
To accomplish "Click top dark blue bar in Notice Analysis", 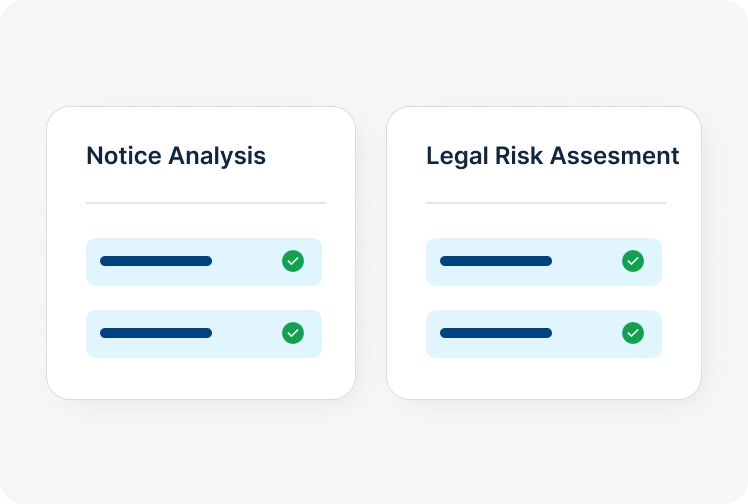I will click(156, 261).
